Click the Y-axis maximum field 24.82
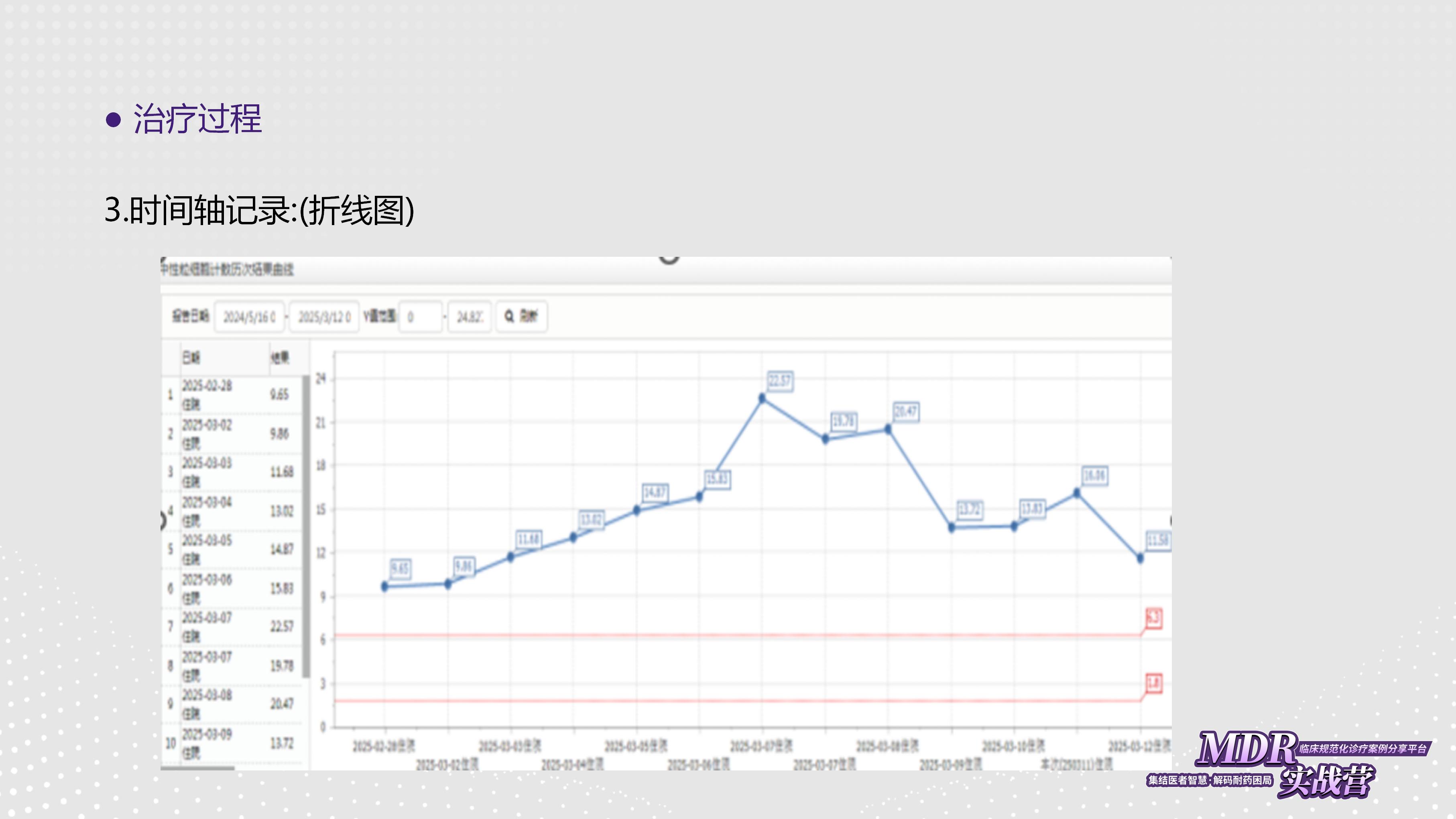The image size is (1456, 819). (469, 317)
